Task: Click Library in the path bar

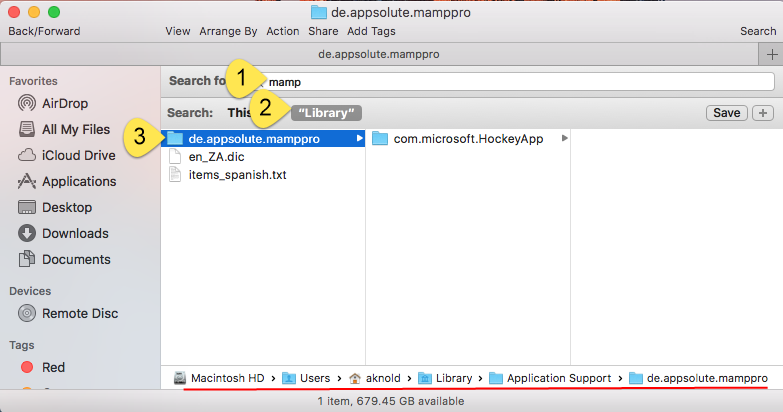Action: [x=445, y=378]
